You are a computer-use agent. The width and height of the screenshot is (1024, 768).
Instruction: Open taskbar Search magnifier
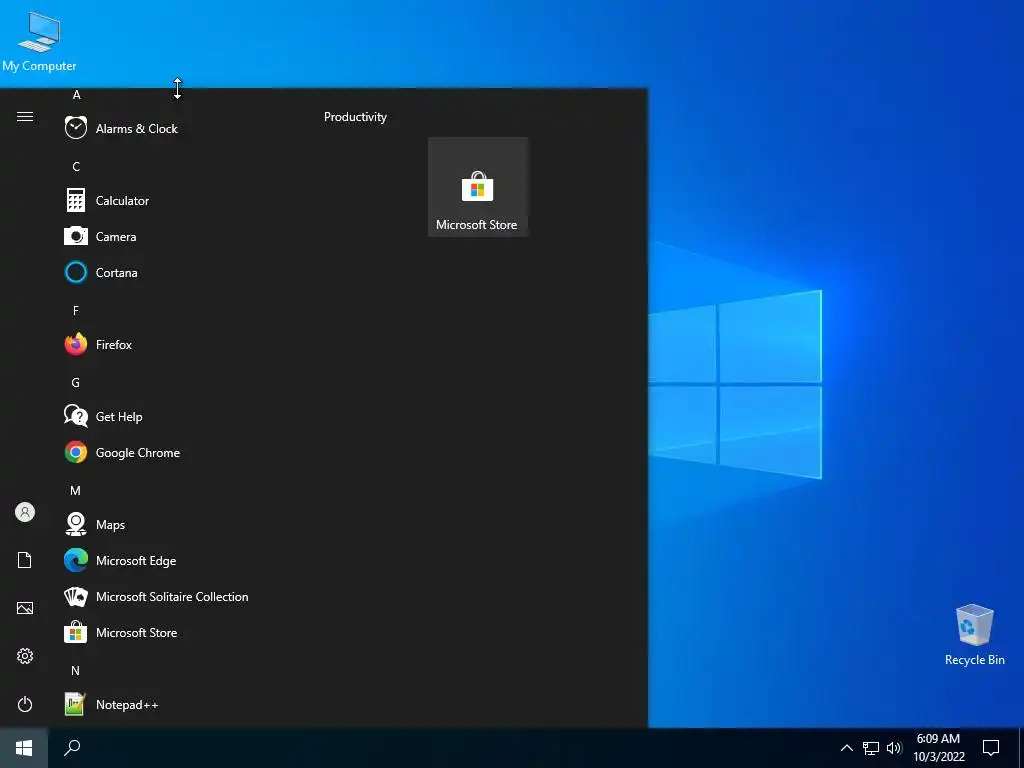coord(72,748)
